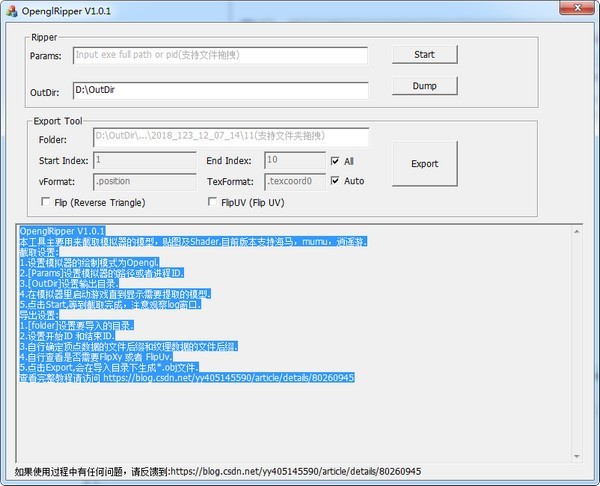Click the Dump button
The width and height of the screenshot is (600, 486).
point(425,86)
